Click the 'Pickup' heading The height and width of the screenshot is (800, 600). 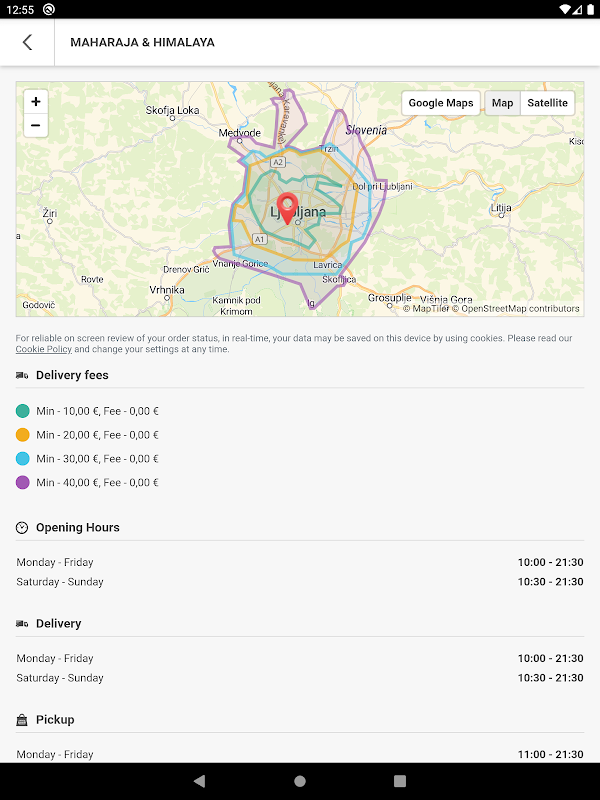[x=55, y=720]
